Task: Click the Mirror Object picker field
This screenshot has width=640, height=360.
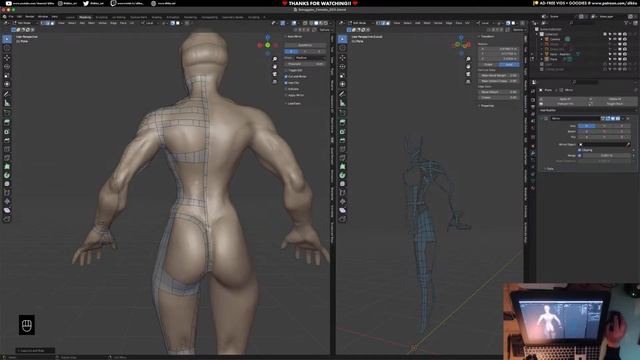Action: 604,144
